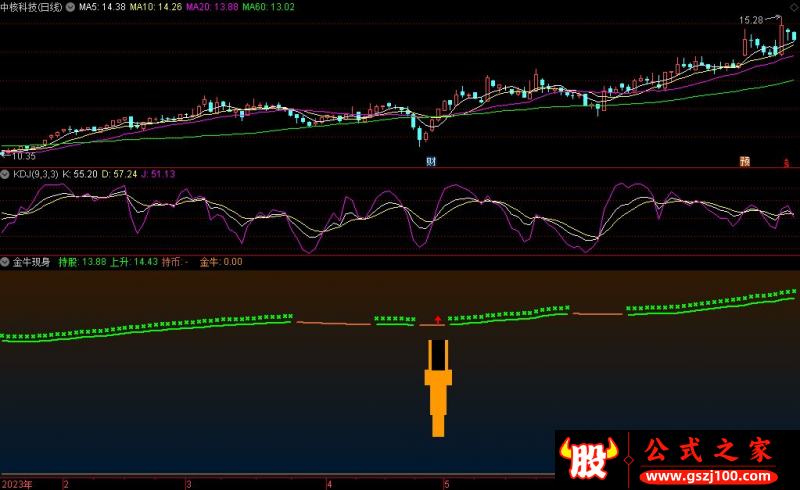Expand the main chart indicator dropdown arrow
Screen dimensions: 800x490
coord(71,7)
